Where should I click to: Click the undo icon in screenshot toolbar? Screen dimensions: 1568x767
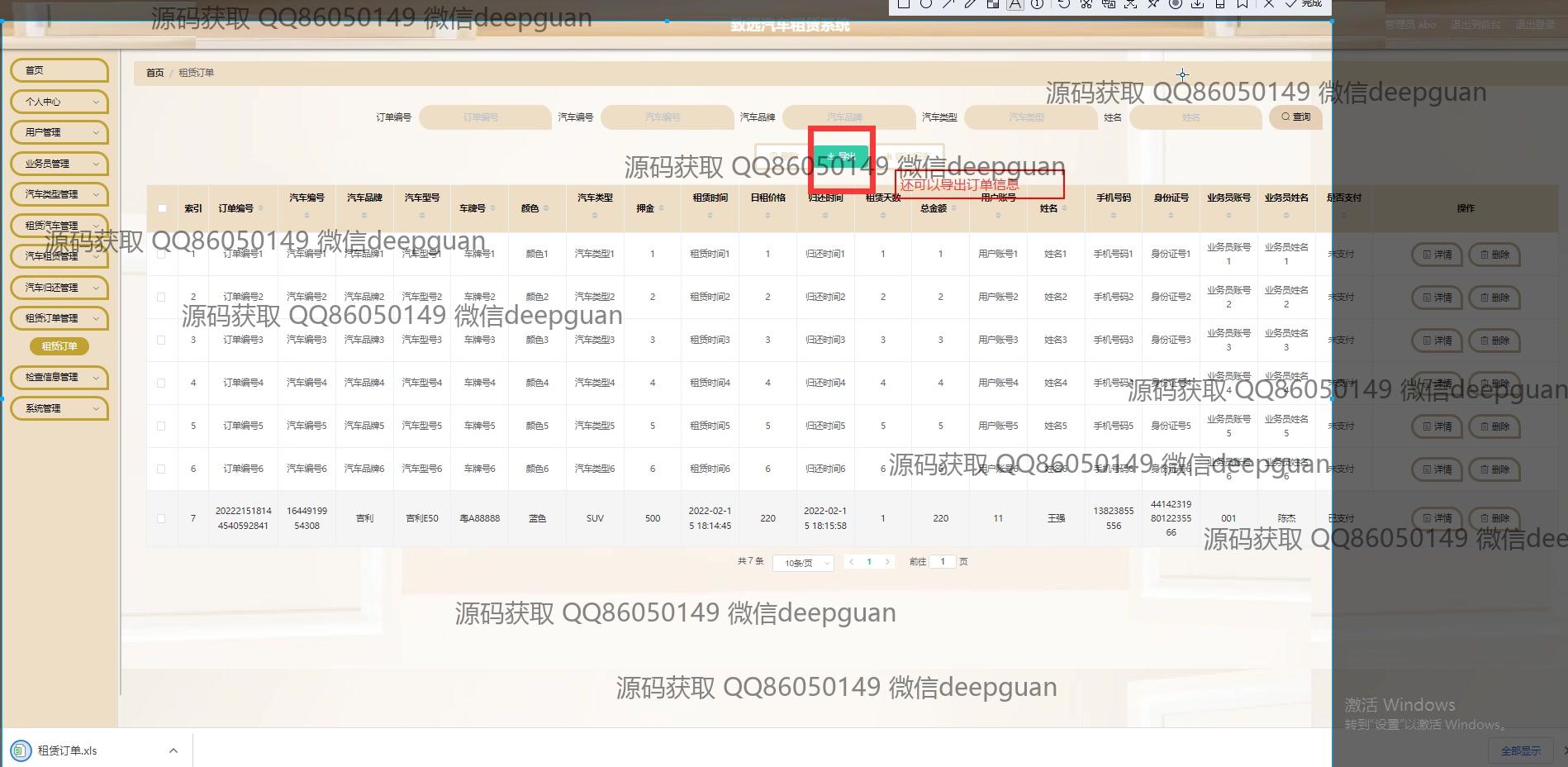click(1064, 4)
